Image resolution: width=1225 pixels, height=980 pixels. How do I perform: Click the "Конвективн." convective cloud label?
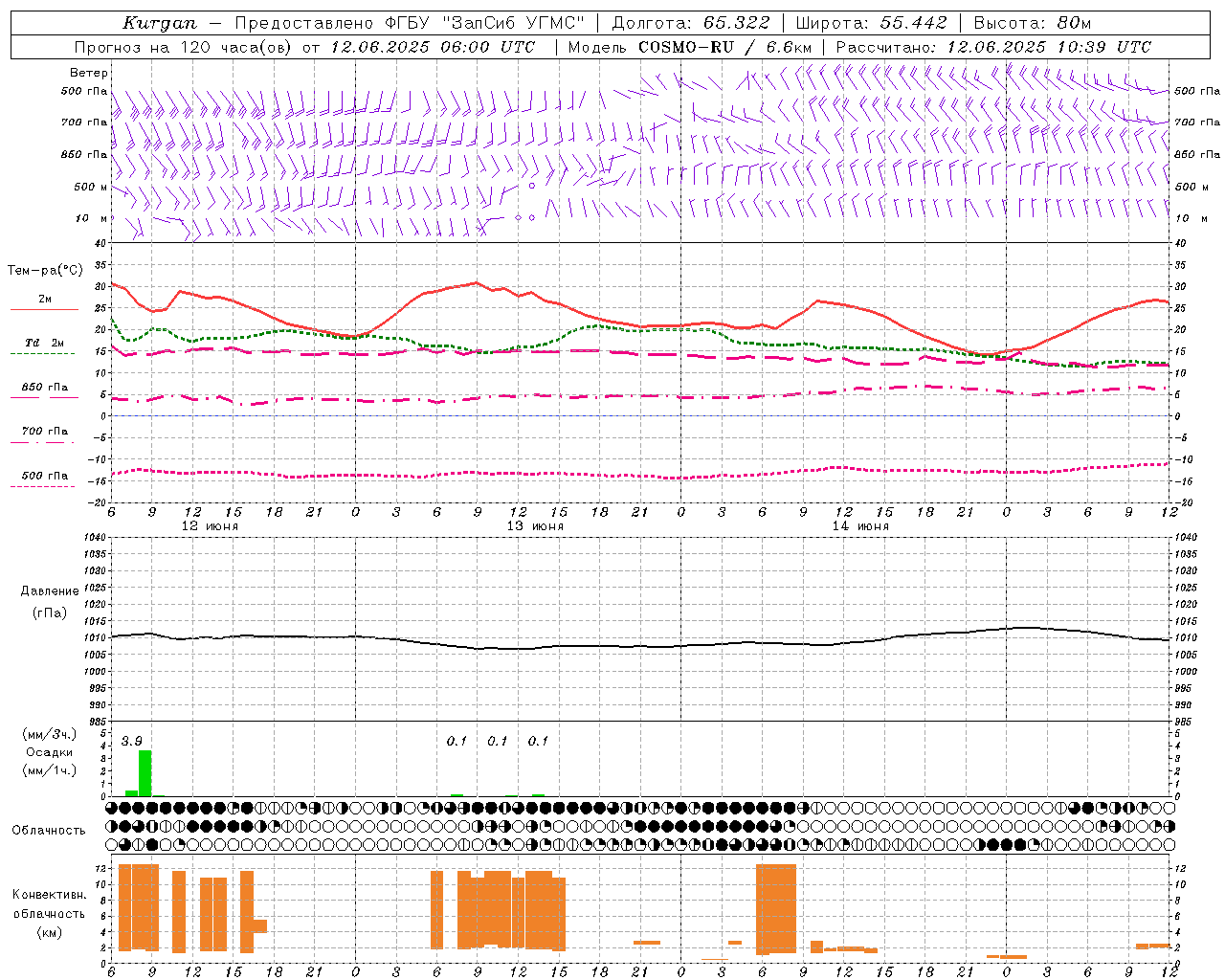pos(50,895)
